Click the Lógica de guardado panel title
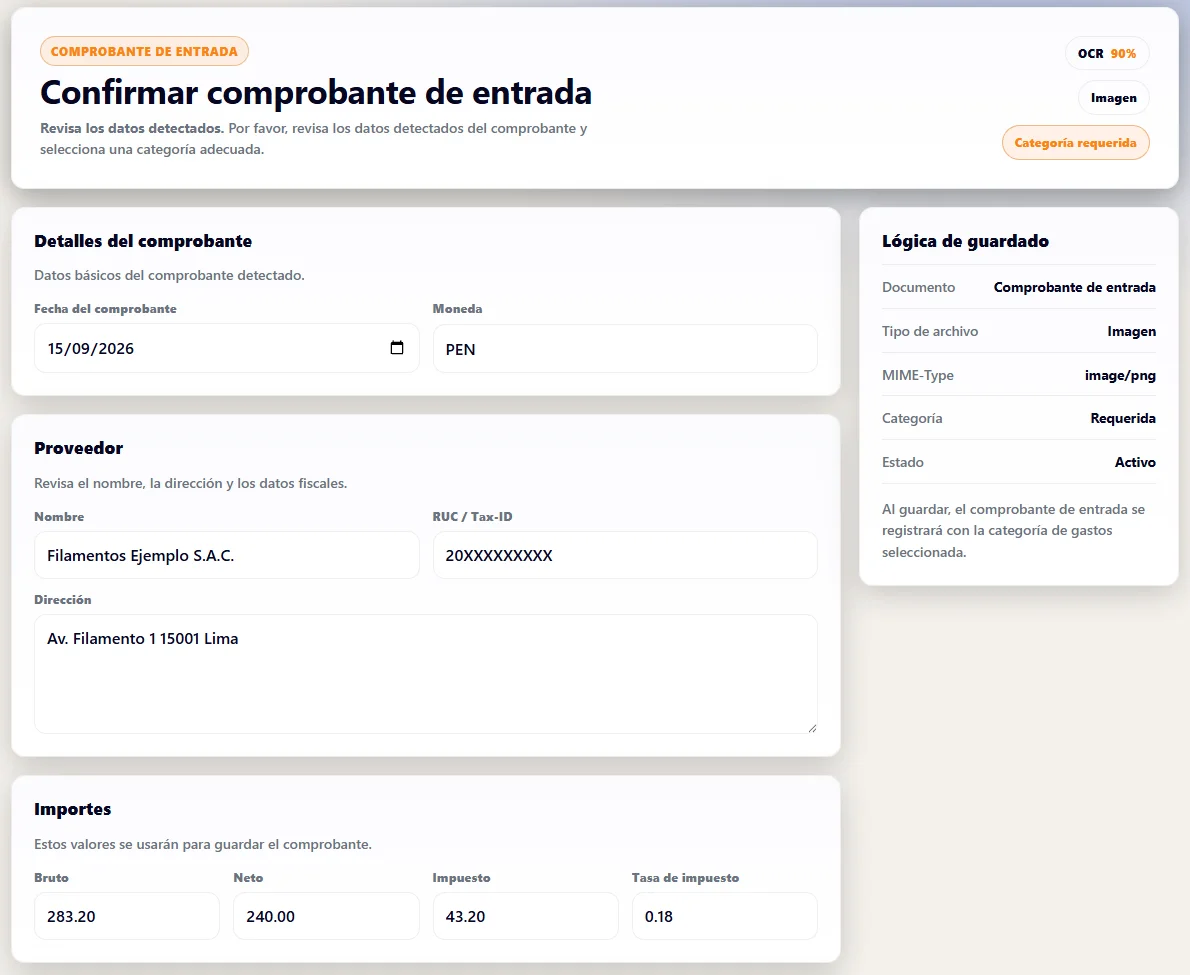 965,241
